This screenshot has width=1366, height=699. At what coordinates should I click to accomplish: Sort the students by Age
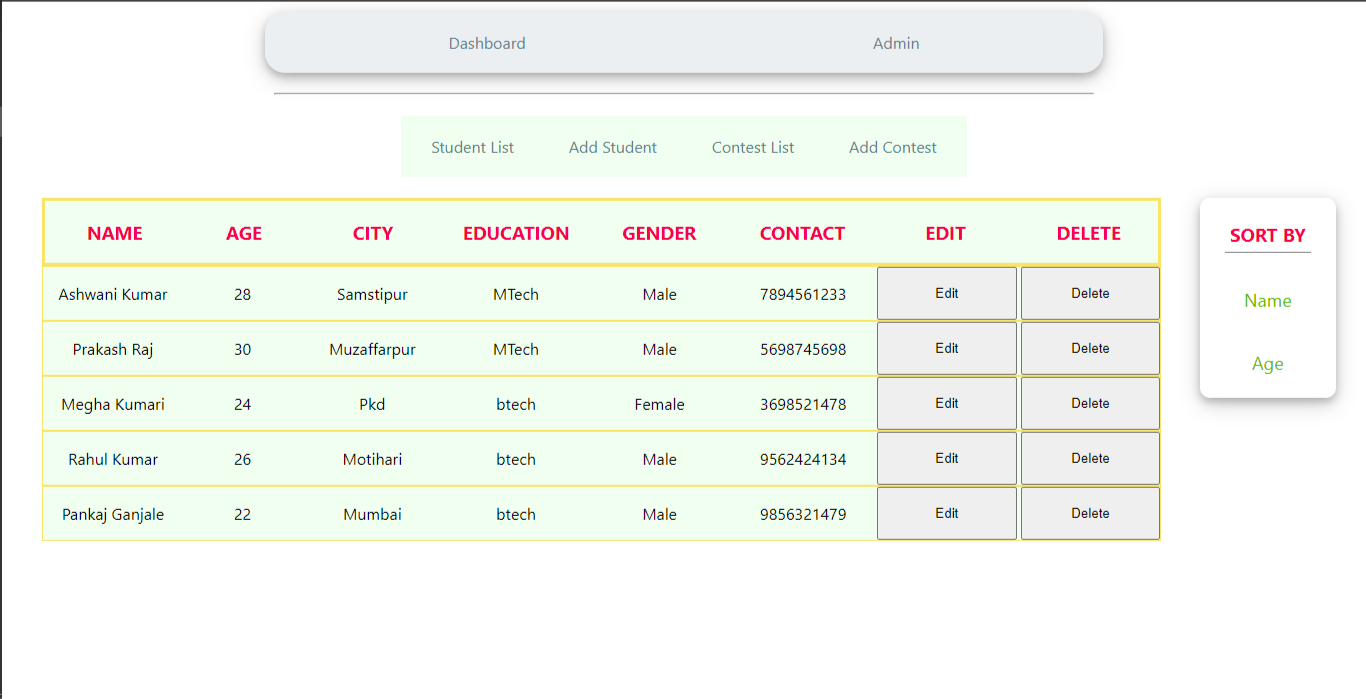[1267, 363]
